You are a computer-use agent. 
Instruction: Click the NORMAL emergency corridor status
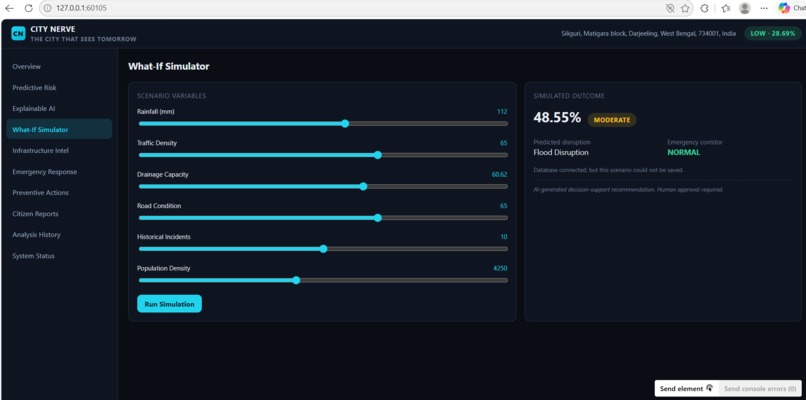pos(684,153)
